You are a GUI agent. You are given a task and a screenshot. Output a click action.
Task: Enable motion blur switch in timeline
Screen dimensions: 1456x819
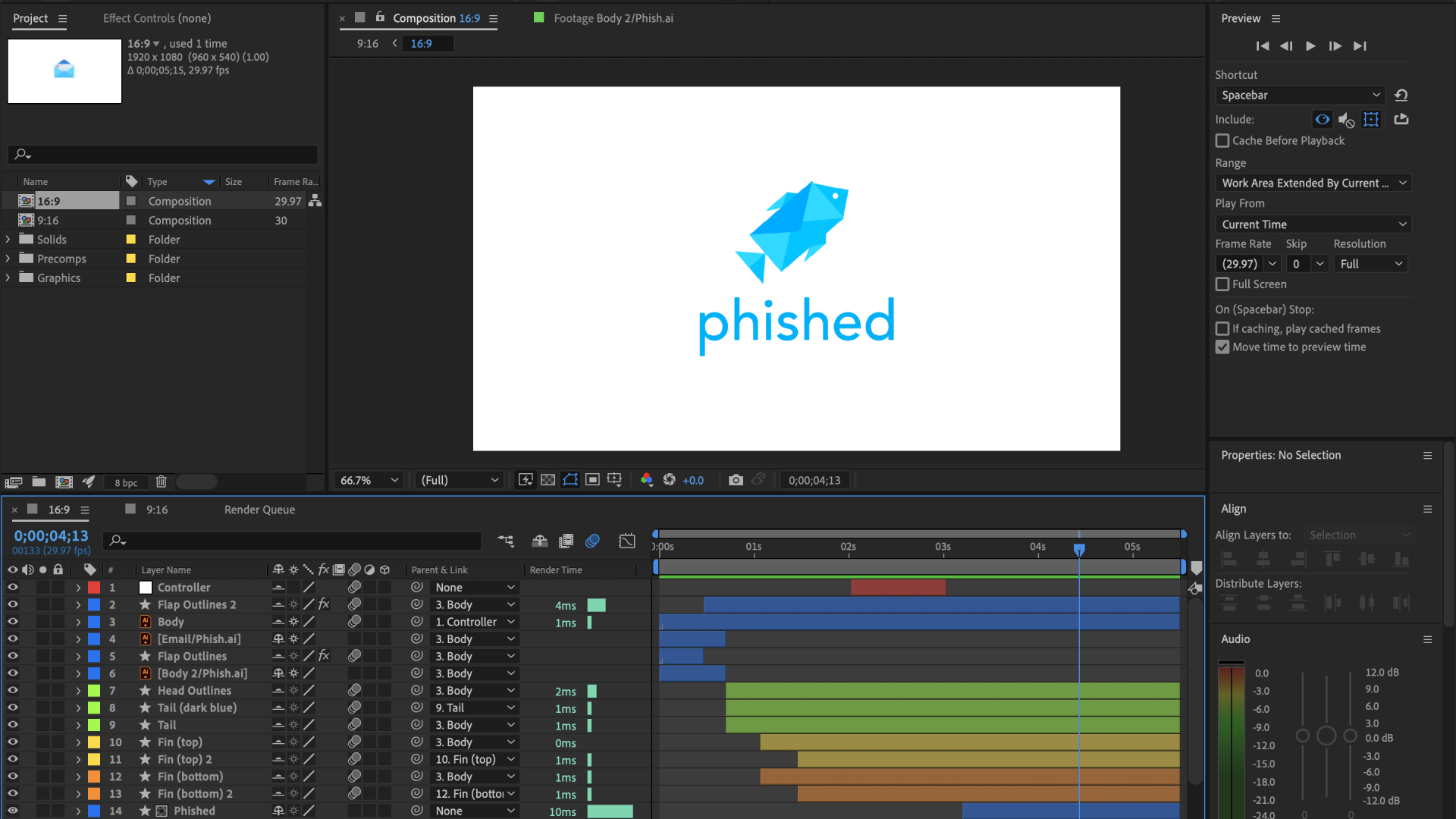click(x=593, y=541)
